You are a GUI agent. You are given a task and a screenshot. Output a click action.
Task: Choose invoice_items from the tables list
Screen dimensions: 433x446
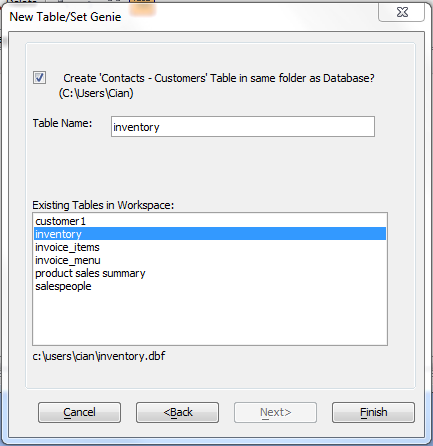point(210,247)
